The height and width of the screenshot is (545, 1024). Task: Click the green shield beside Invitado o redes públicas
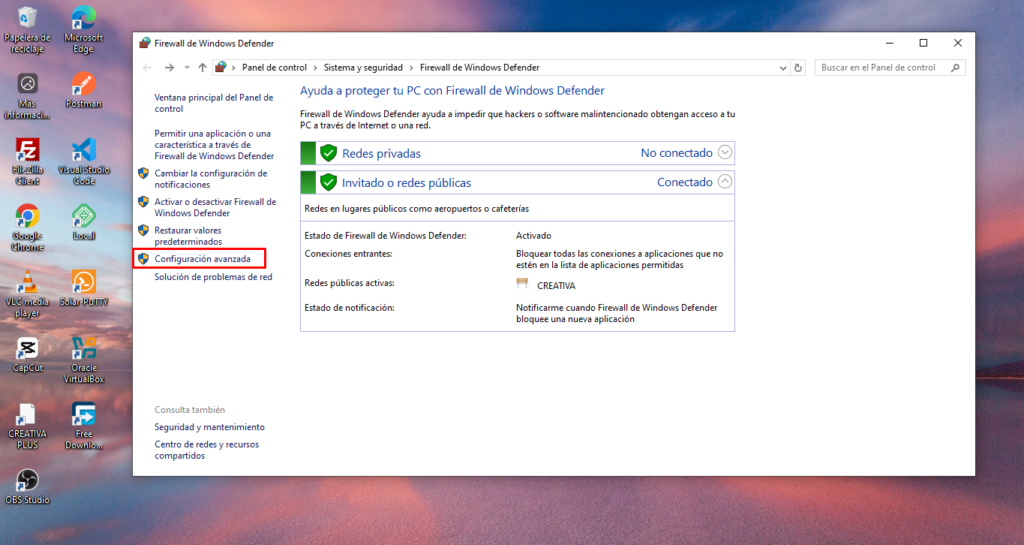[328, 182]
